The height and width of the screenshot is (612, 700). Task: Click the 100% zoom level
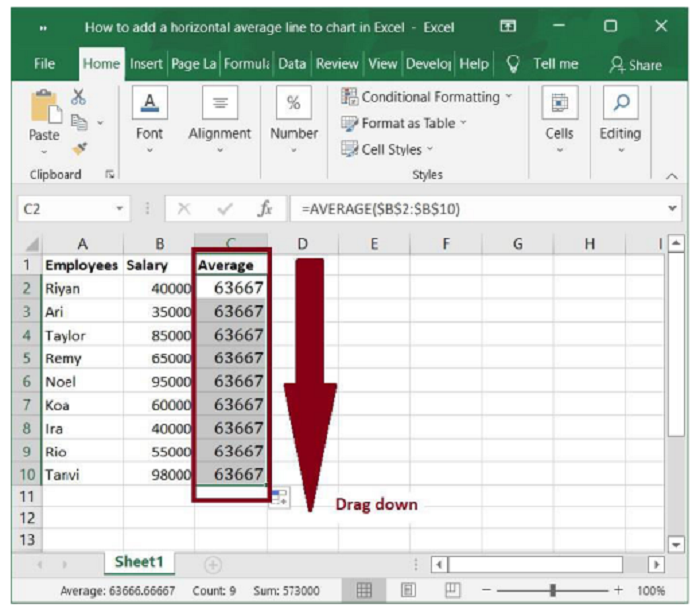651,591
